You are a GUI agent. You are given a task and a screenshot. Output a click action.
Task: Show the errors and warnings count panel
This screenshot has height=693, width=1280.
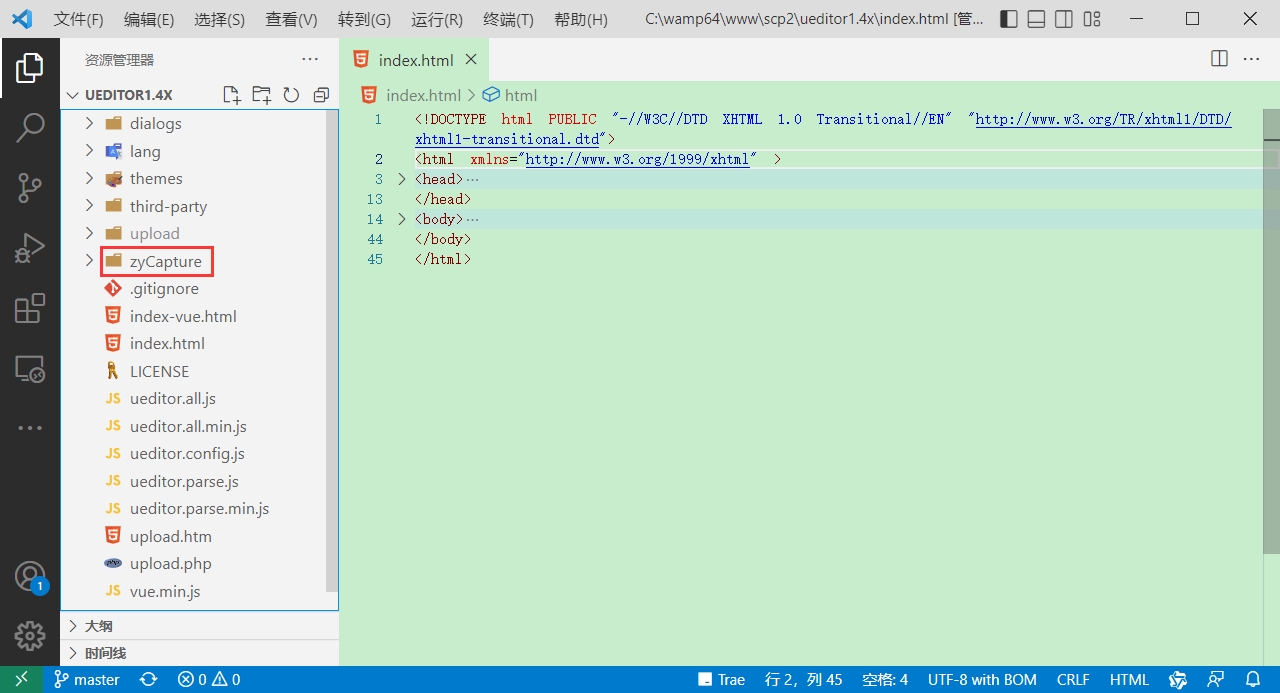pos(209,680)
